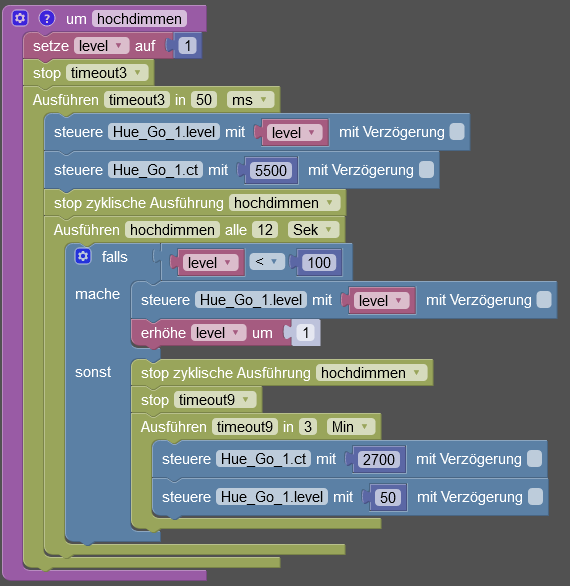Open level dropdown in mache steuere block

point(382,300)
